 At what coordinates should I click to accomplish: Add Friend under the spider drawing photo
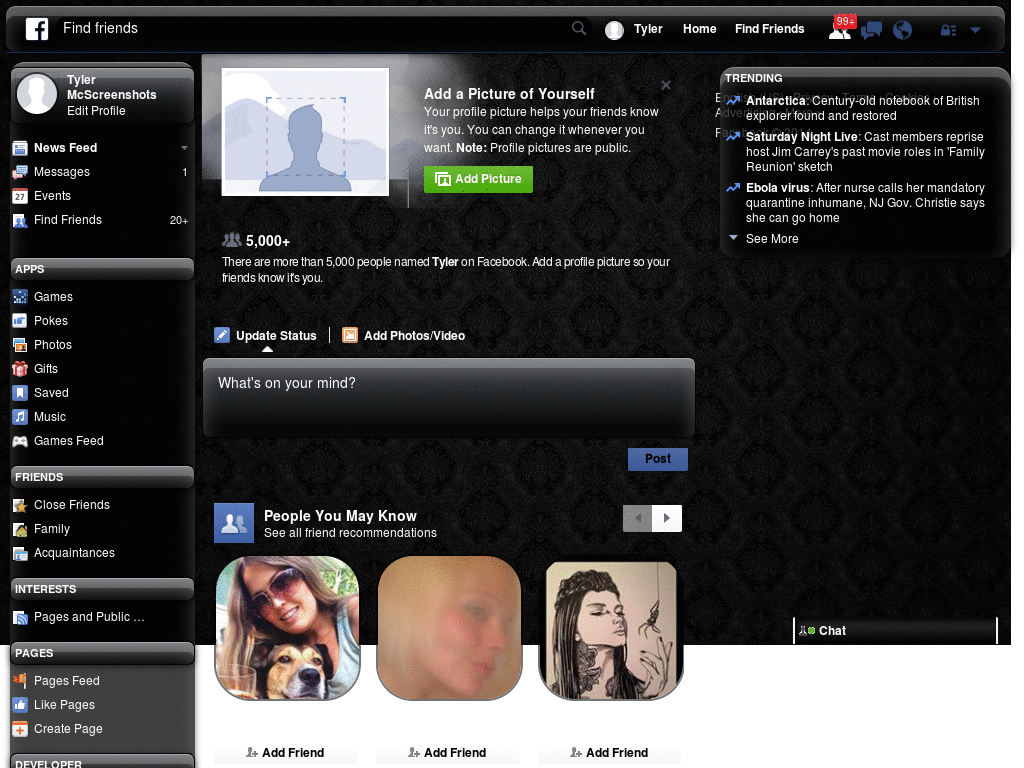tap(609, 753)
